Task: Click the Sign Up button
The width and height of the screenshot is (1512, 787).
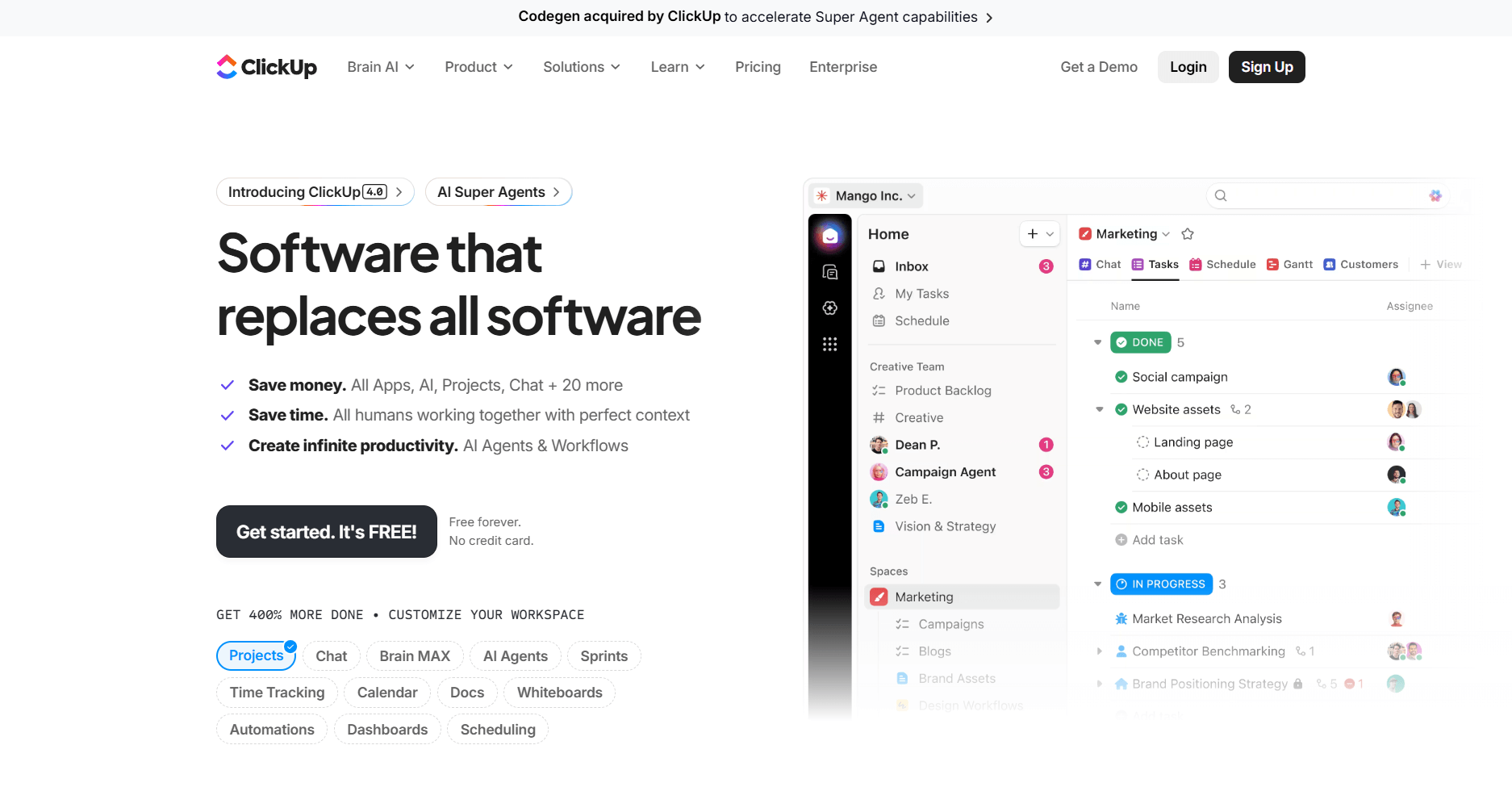Action: [1267, 67]
